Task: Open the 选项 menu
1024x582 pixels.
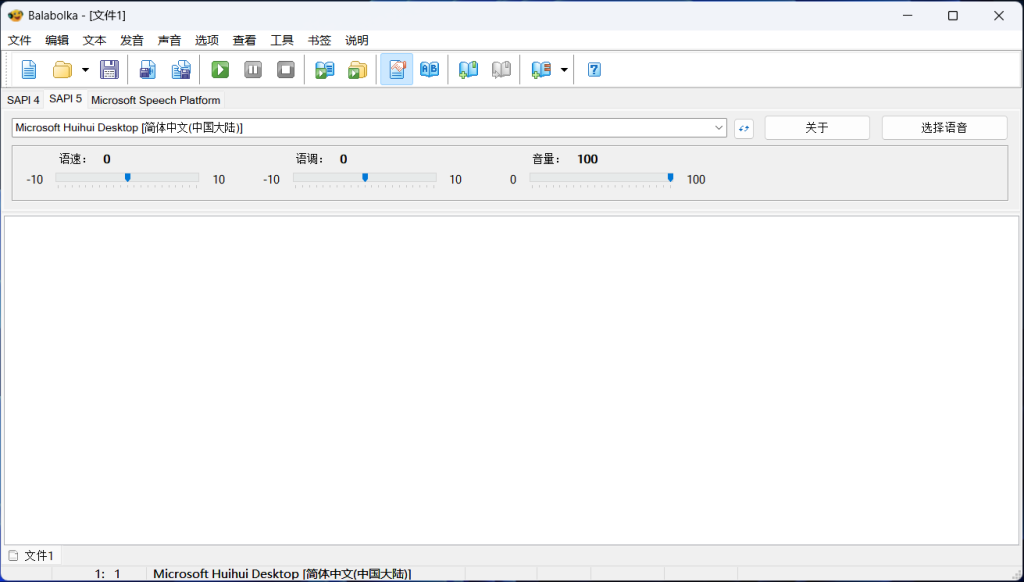Action: [206, 40]
